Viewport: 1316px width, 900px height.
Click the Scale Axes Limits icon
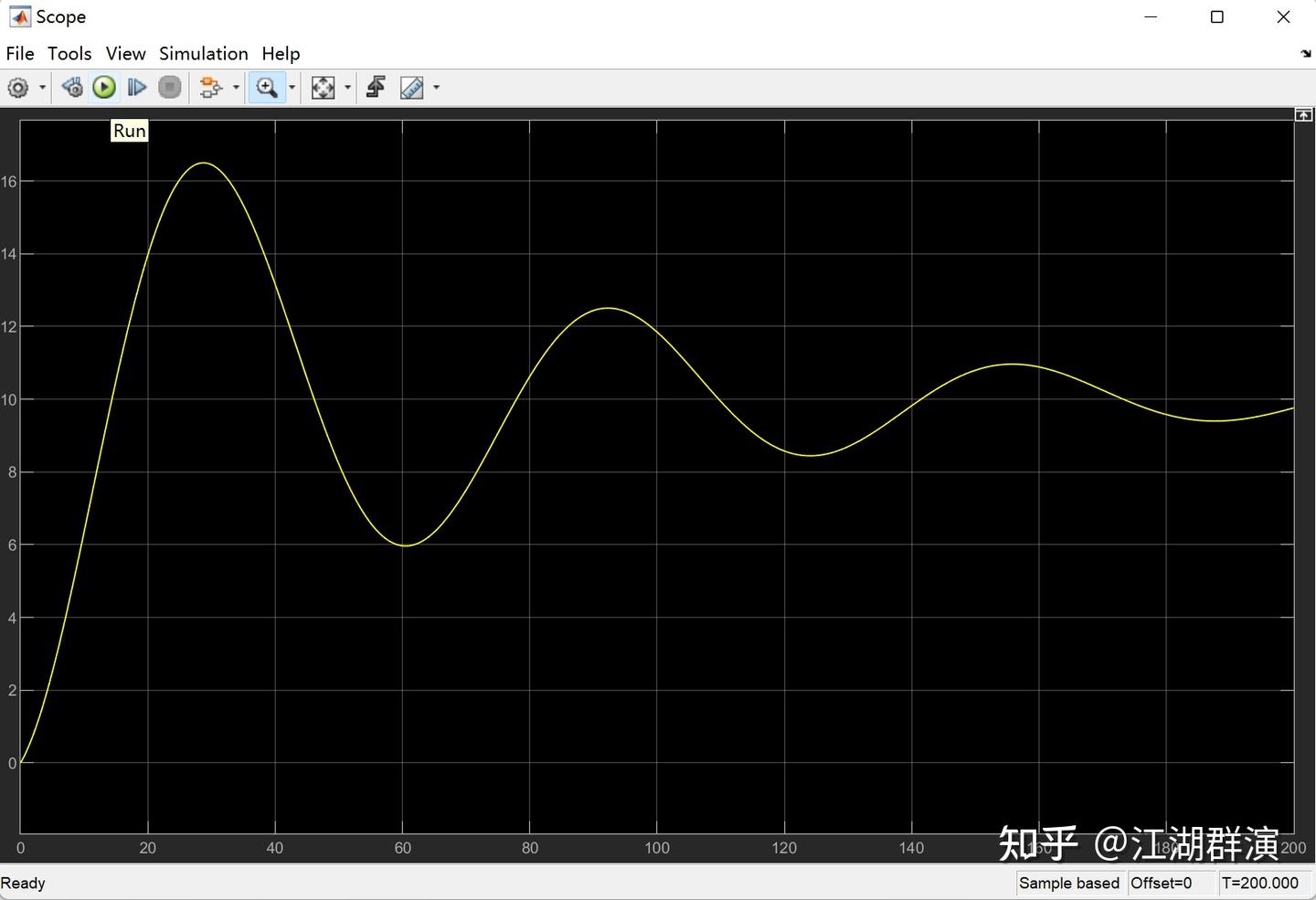pos(324,88)
